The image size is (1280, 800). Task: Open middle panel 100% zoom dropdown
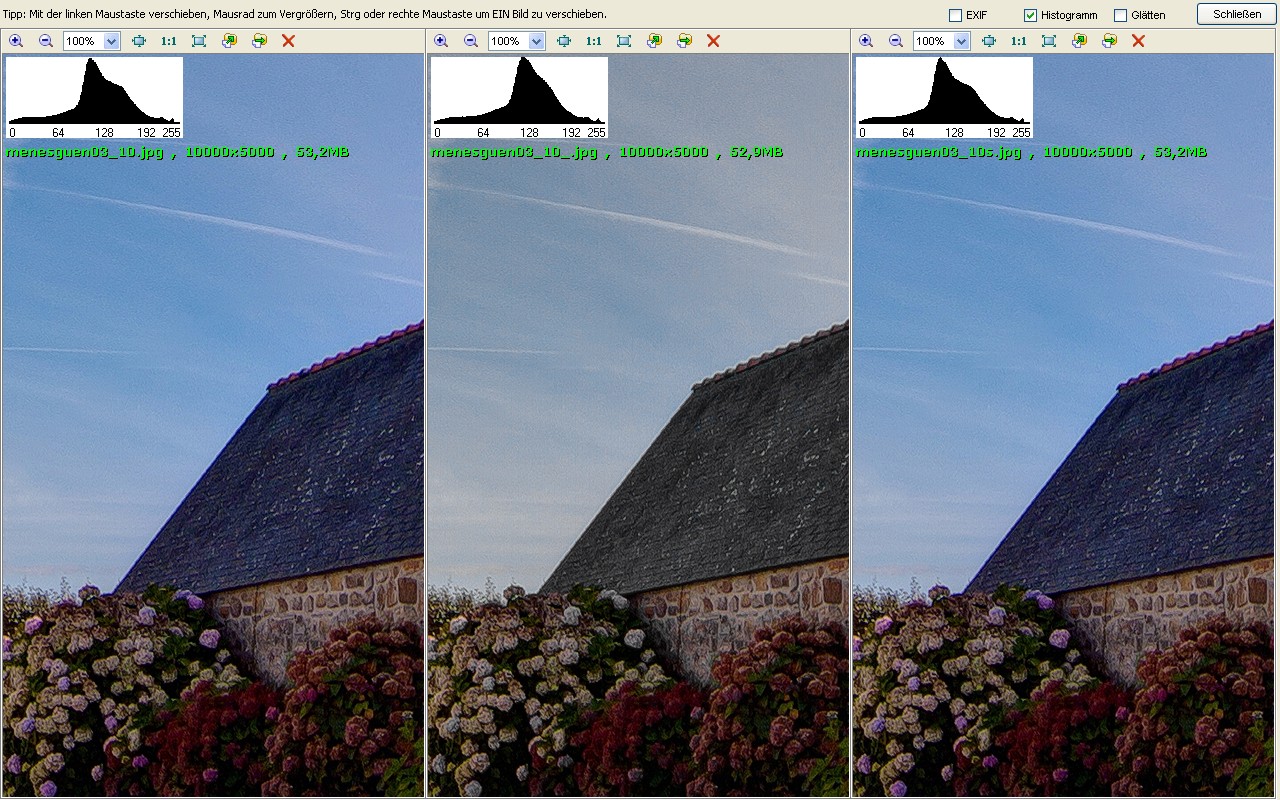(536, 41)
